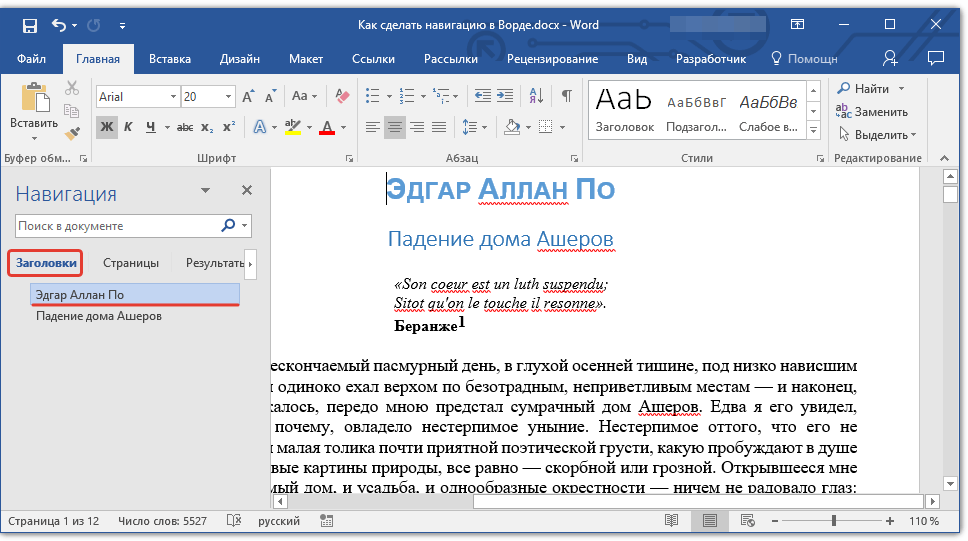Justify the paragraph text
Image resolution: width=968 pixels, height=541 pixels.
click(x=439, y=127)
